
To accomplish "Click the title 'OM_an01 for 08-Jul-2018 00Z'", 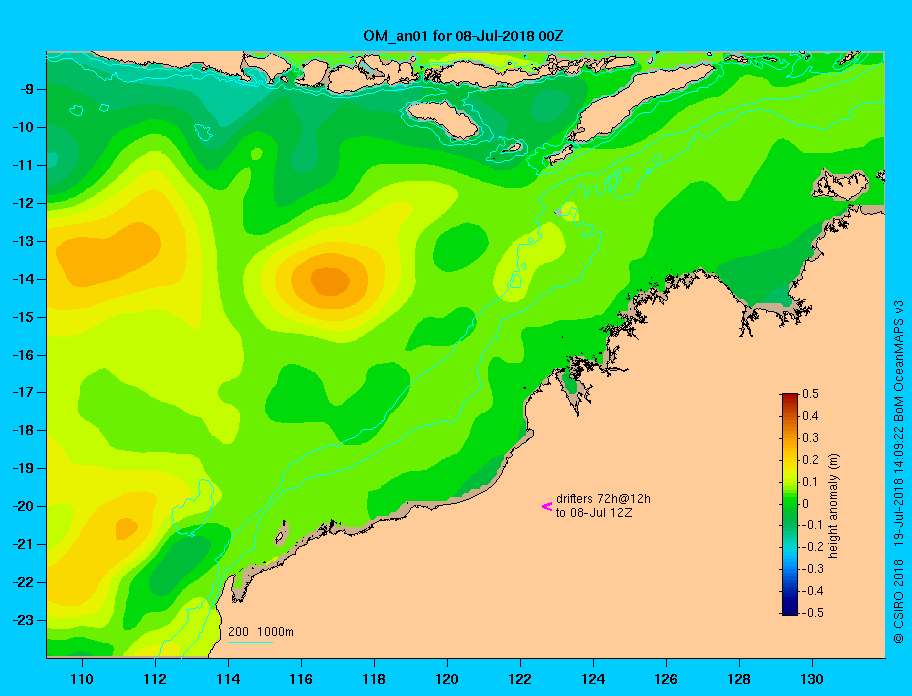I will click(463, 36).
